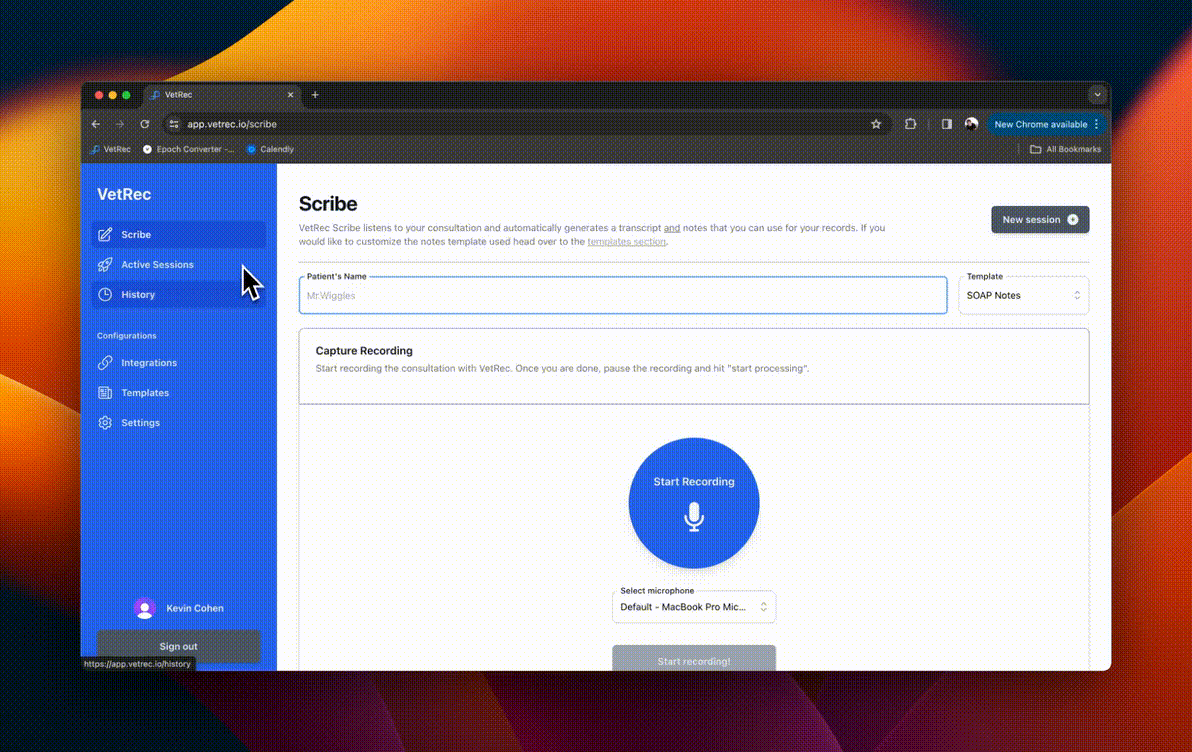Viewport: 1192px width, 752px height.
Task: Click the site info icon in address bar
Action: tap(174, 124)
